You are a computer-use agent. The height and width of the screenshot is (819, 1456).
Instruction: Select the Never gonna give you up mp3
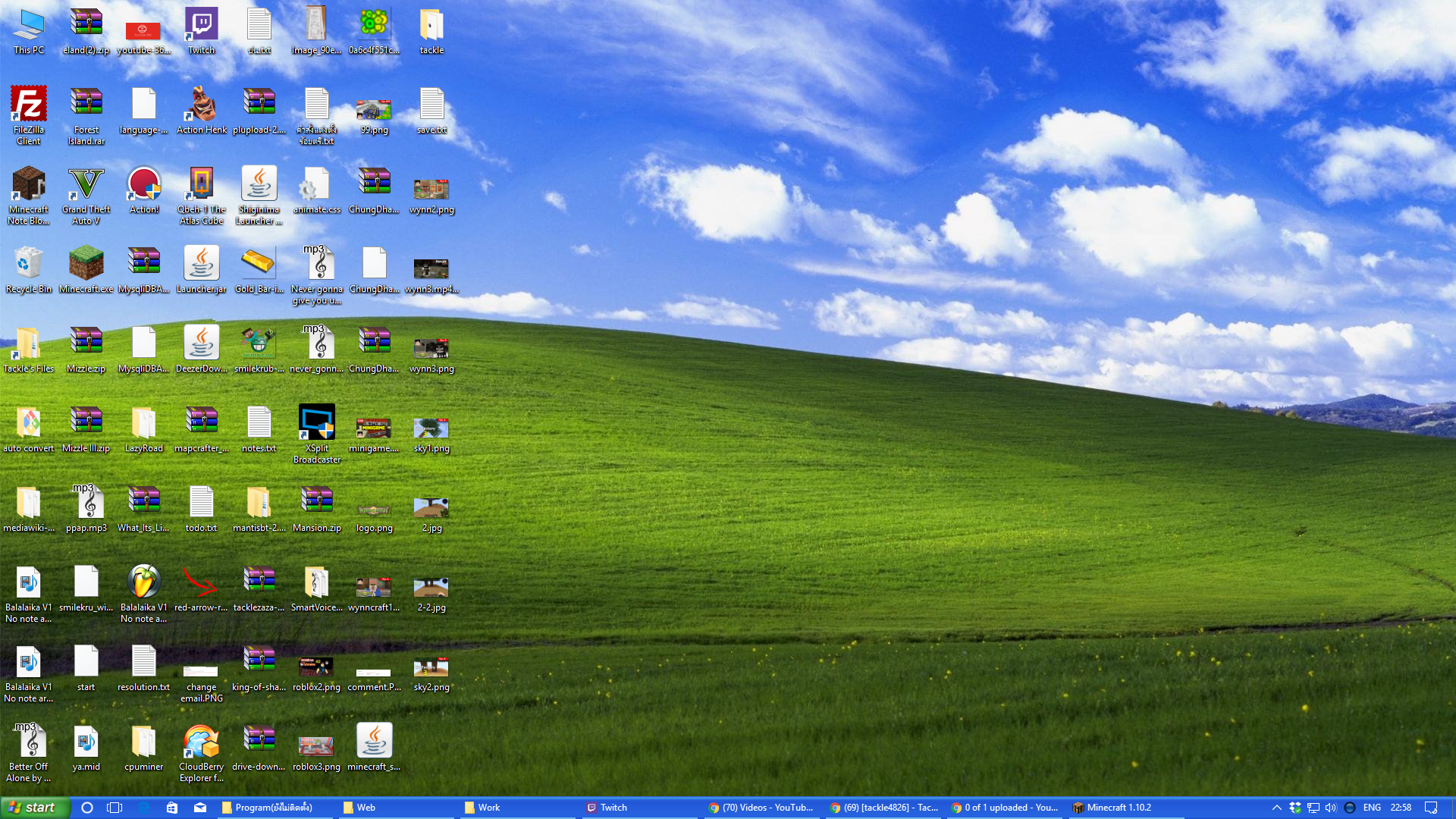pos(317,276)
